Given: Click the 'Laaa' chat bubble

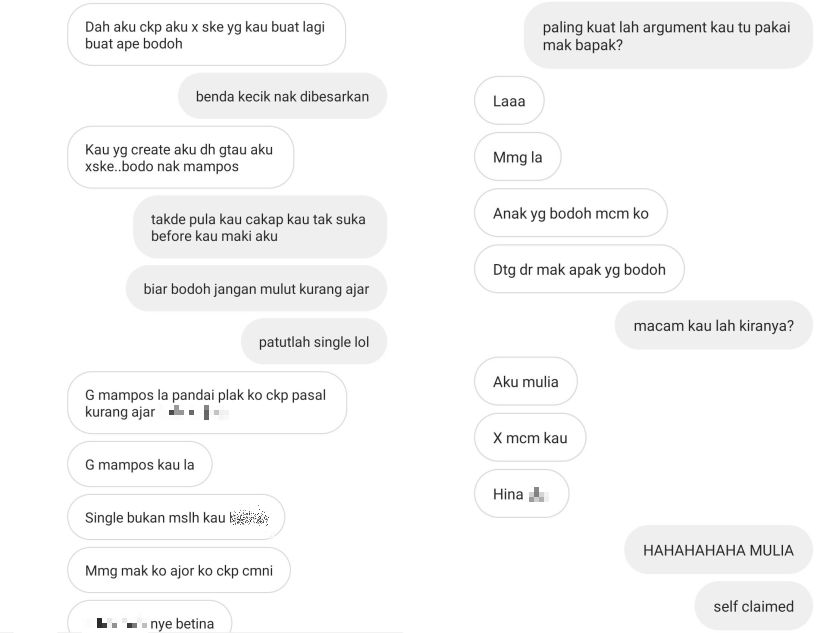Looking at the screenshot, I should (509, 101).
